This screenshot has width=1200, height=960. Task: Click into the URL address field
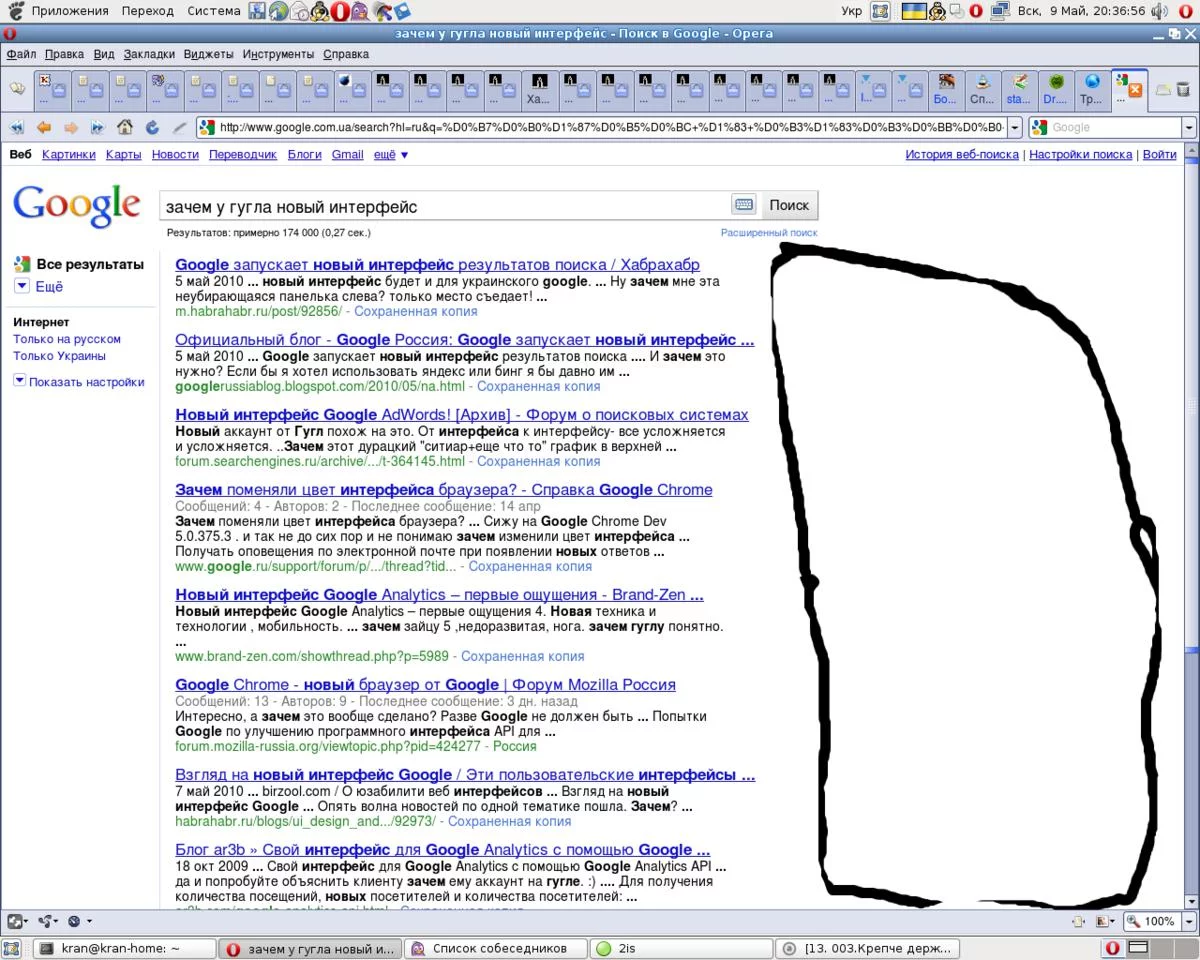611,127
